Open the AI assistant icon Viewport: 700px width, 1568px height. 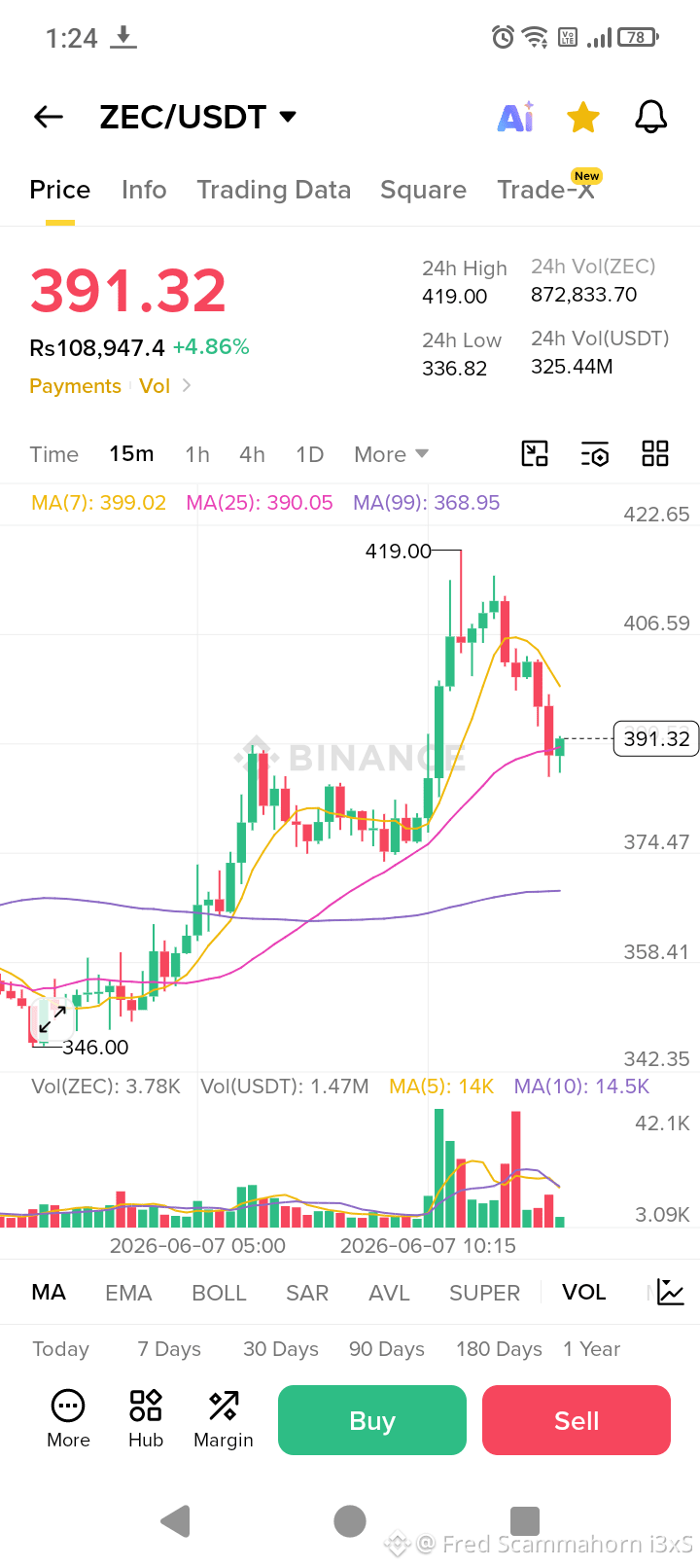click(x=515, y=117)
